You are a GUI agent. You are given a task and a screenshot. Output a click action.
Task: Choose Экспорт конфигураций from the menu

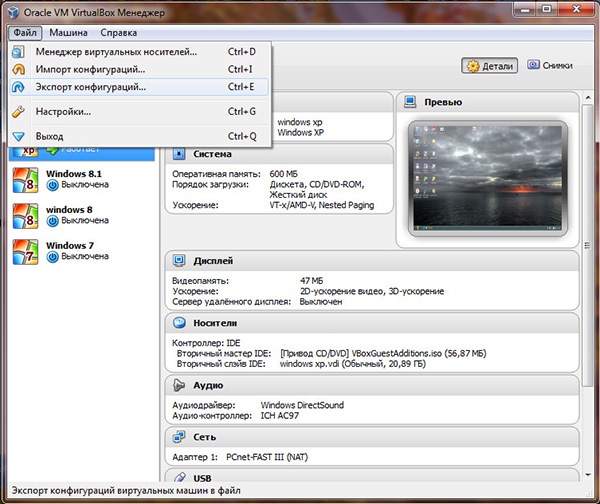point(90,87)
